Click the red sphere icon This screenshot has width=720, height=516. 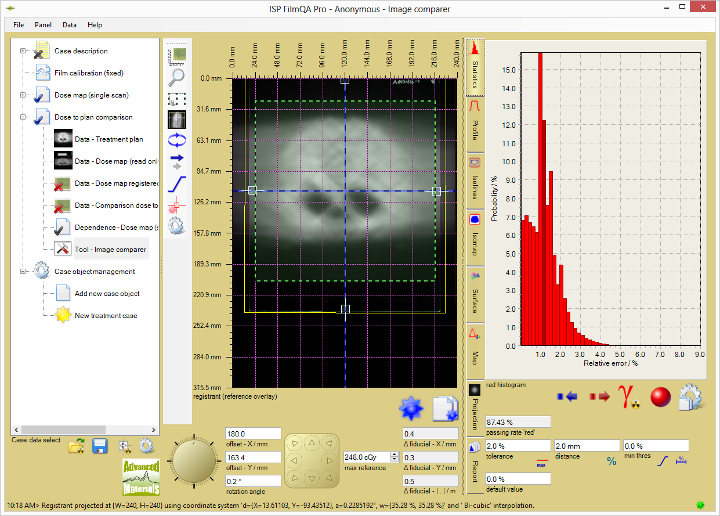(660, 397)
